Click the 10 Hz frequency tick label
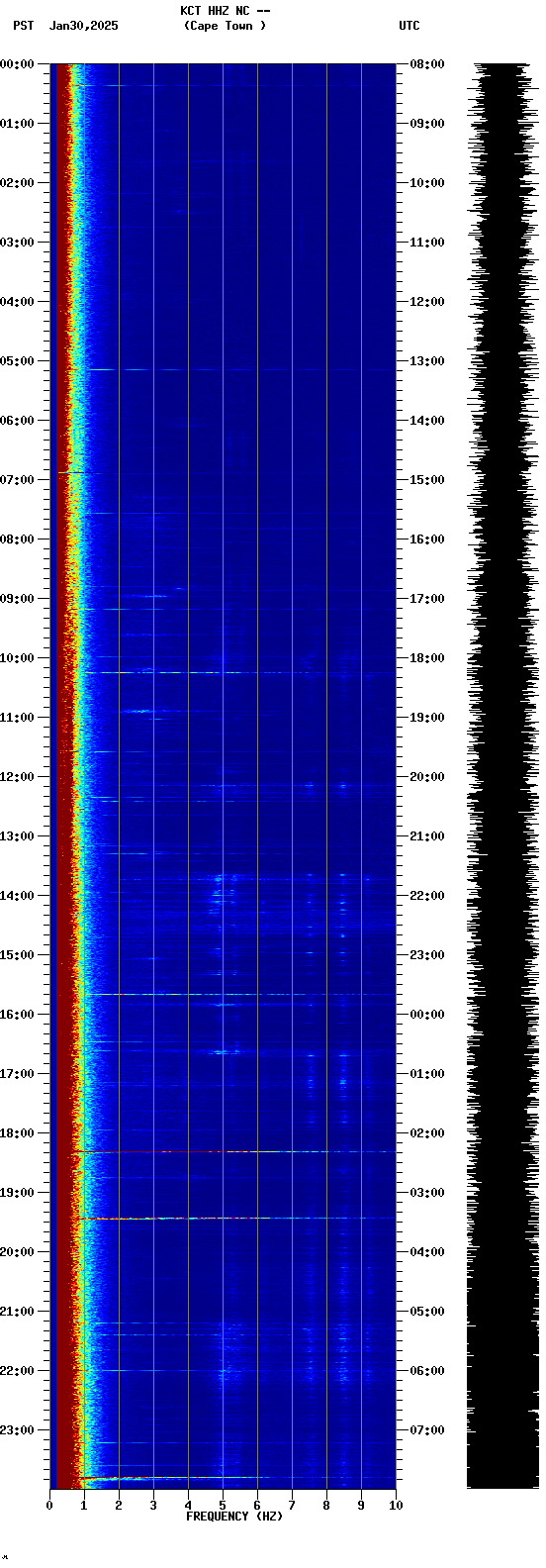Image resolution: width=546 pixels, height=1568 pixels. click(396, 1506)
